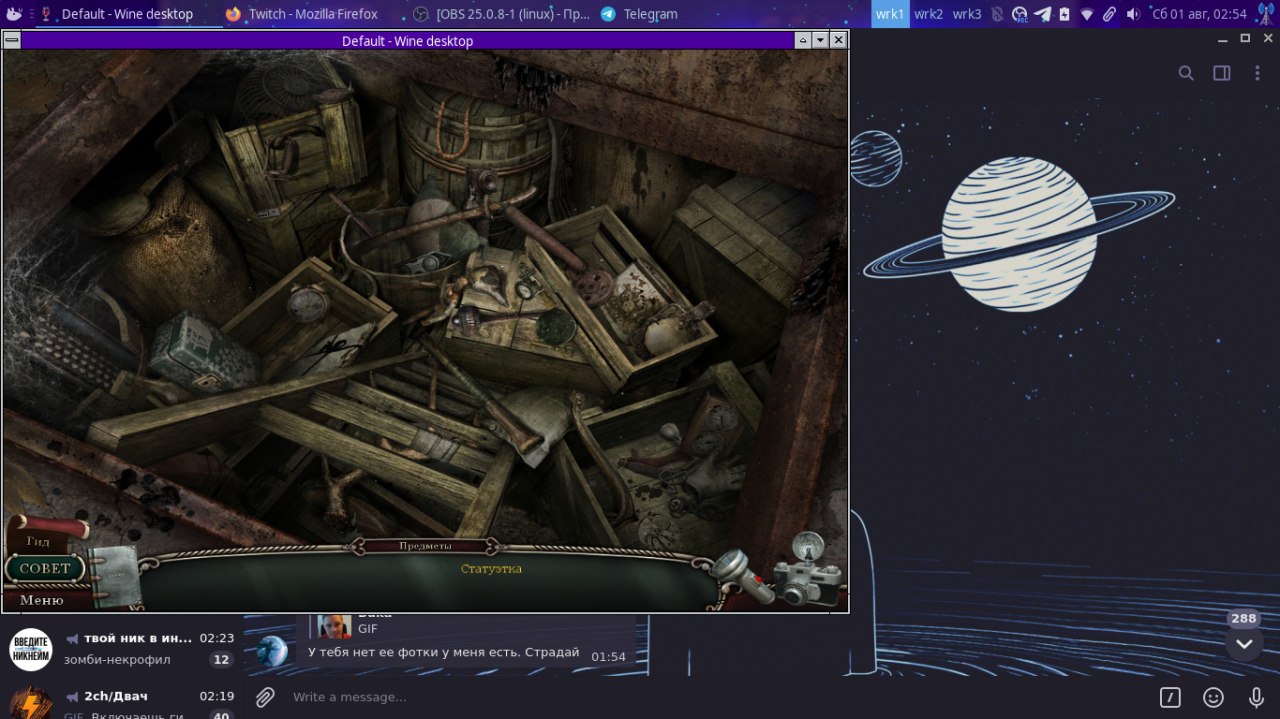
Task: Open the application launcher icon in the panel
Action: (14, 14)
